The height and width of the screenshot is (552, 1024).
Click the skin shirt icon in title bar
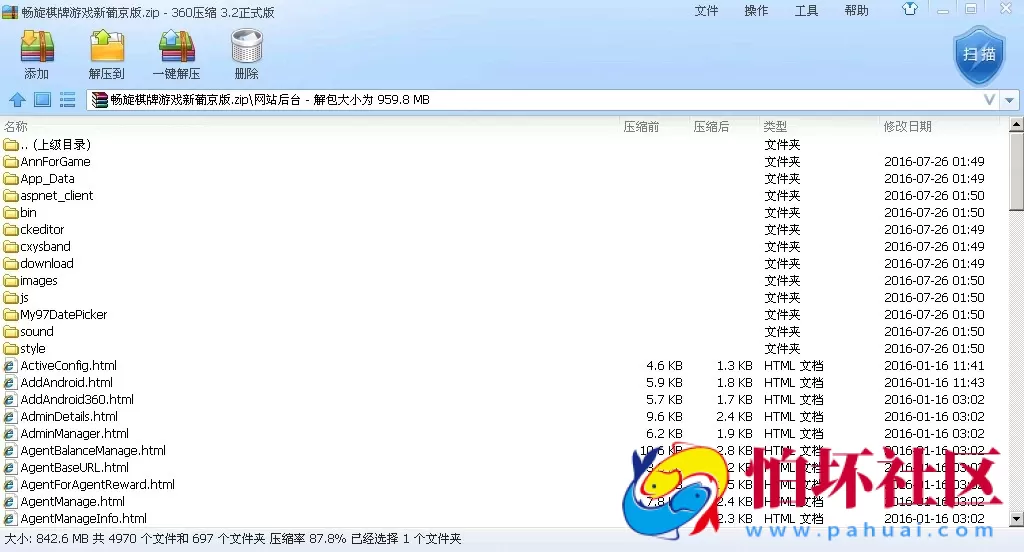[910, 9]
